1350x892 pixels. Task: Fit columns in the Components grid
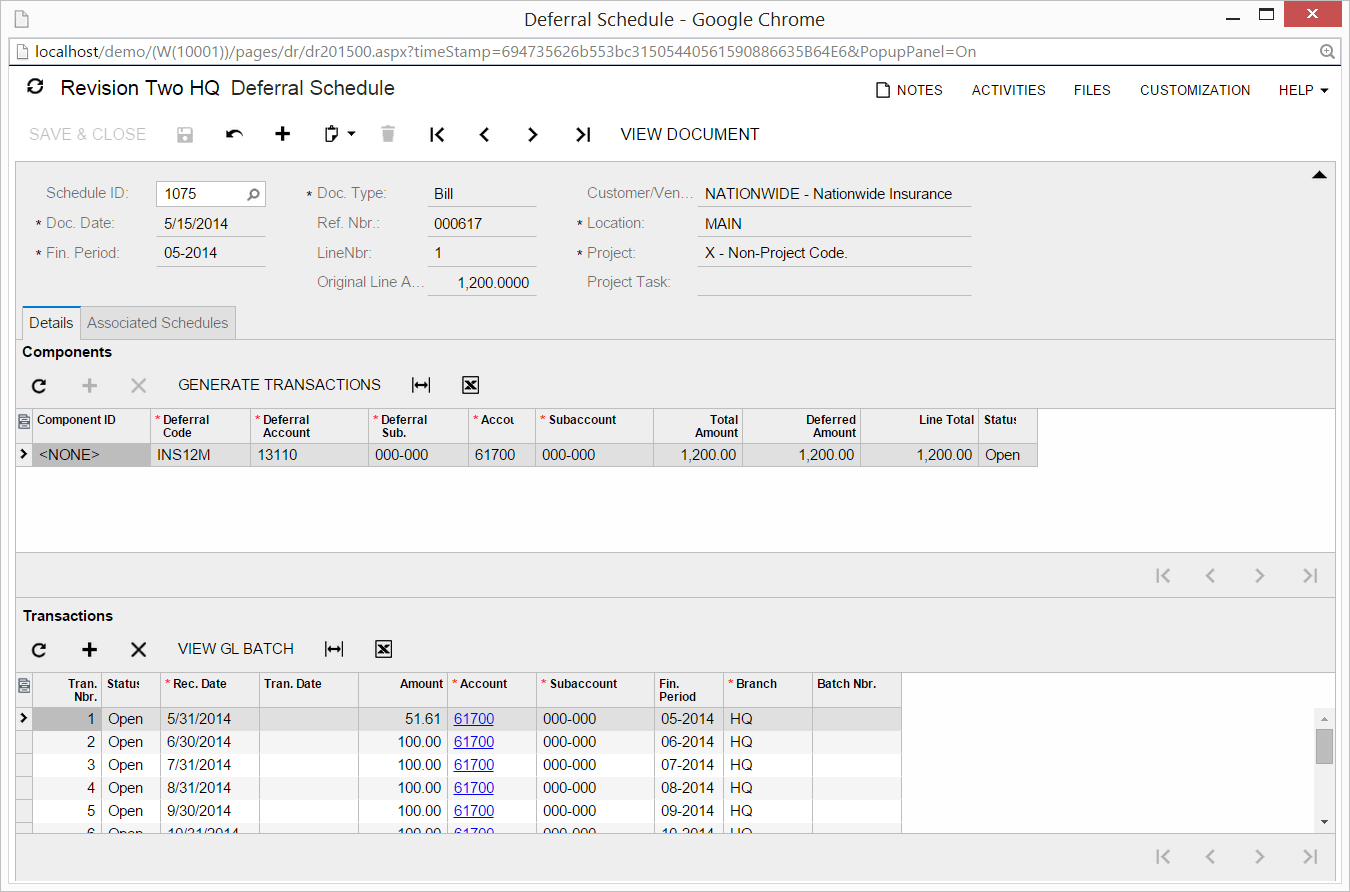pos(421,385)
